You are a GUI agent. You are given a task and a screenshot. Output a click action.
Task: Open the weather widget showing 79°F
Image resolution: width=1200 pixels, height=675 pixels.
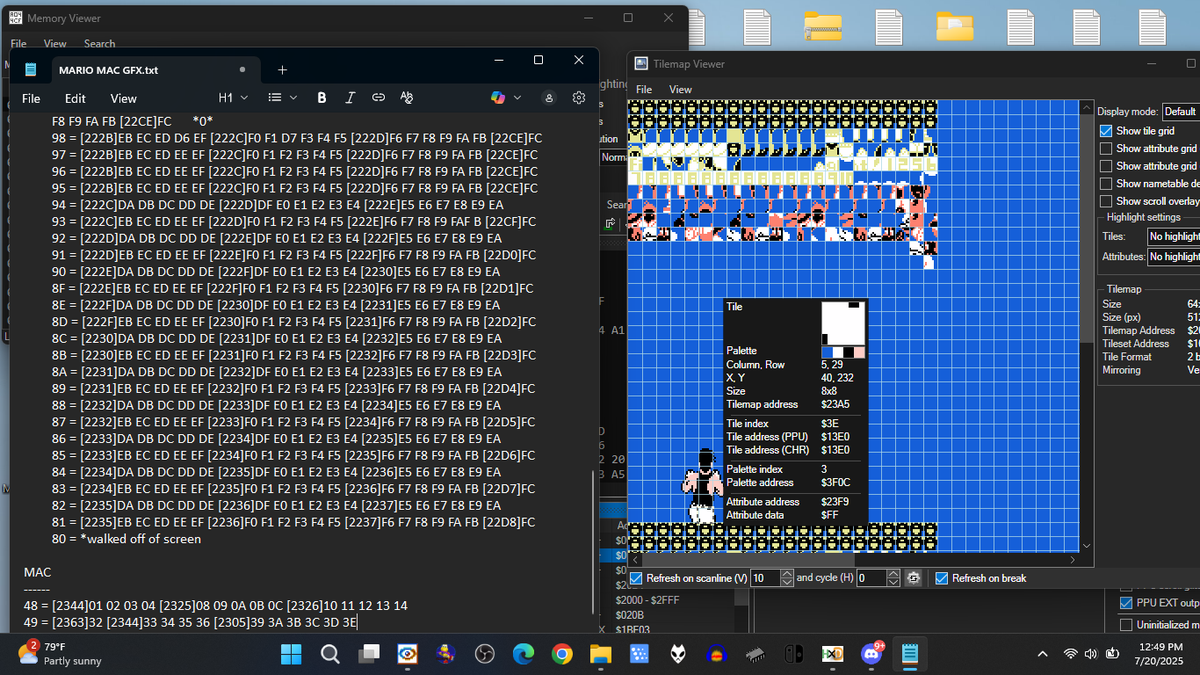pyautogui.click(x=60, y=654)
